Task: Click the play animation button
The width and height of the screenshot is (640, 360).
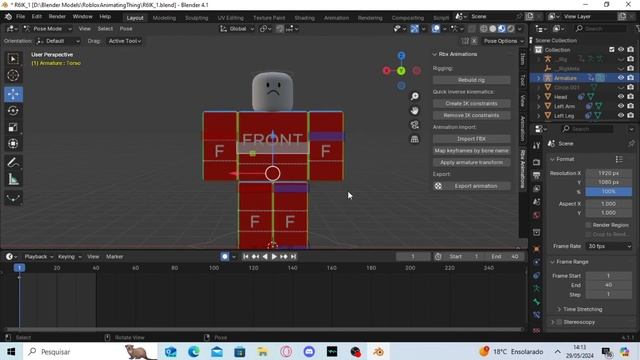Action: click(x=274, y=257)
